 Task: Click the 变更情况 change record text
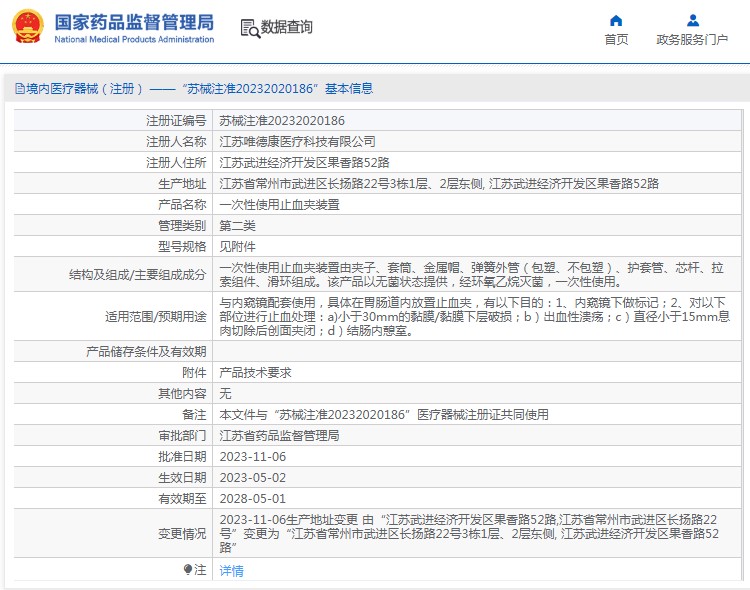(469, 534)
